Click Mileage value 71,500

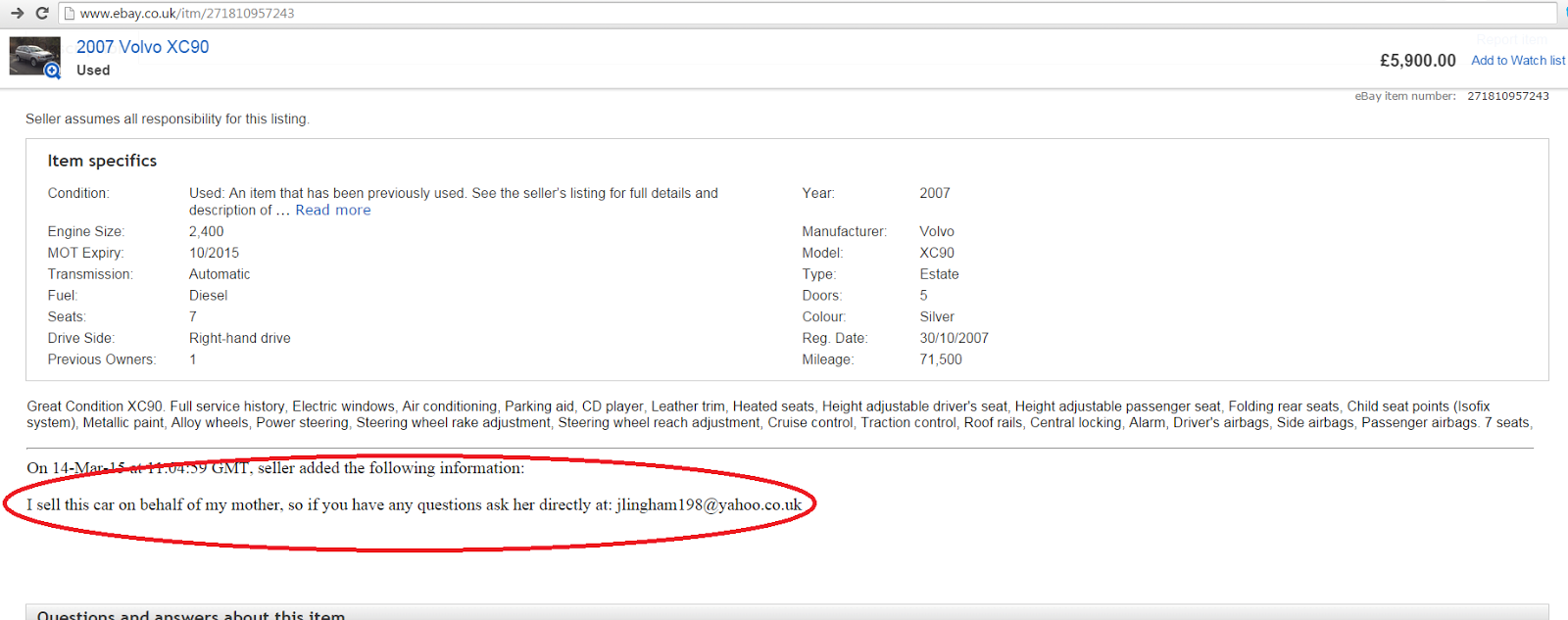click(941, 360)
